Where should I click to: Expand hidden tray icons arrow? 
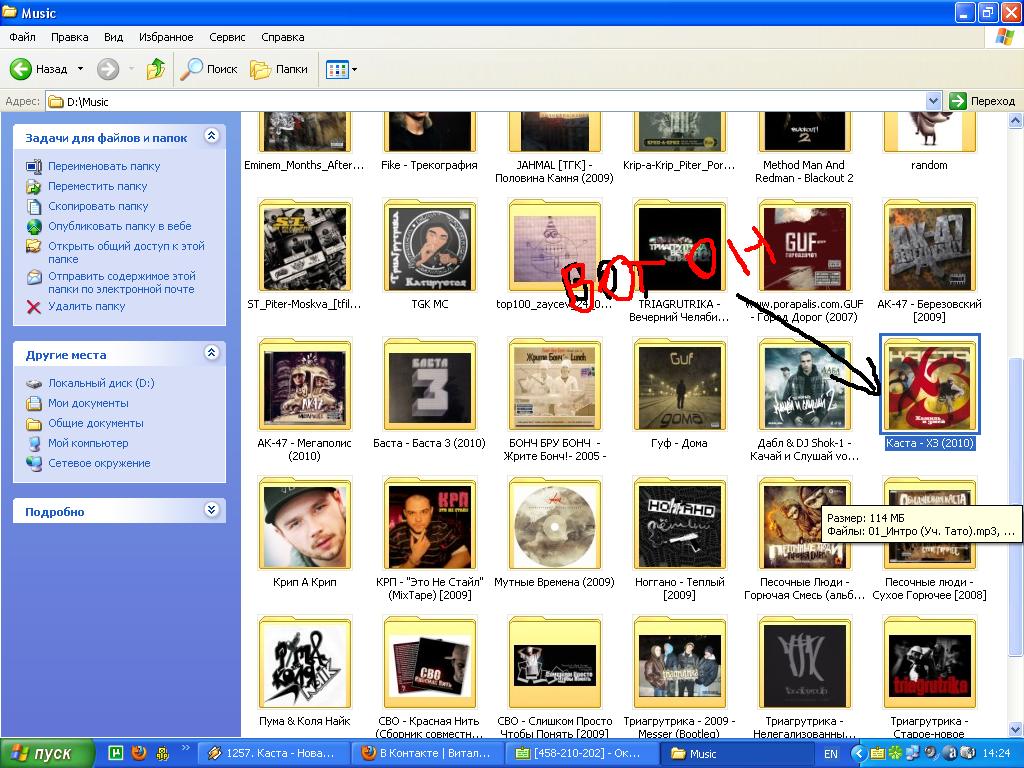point(858,754)
